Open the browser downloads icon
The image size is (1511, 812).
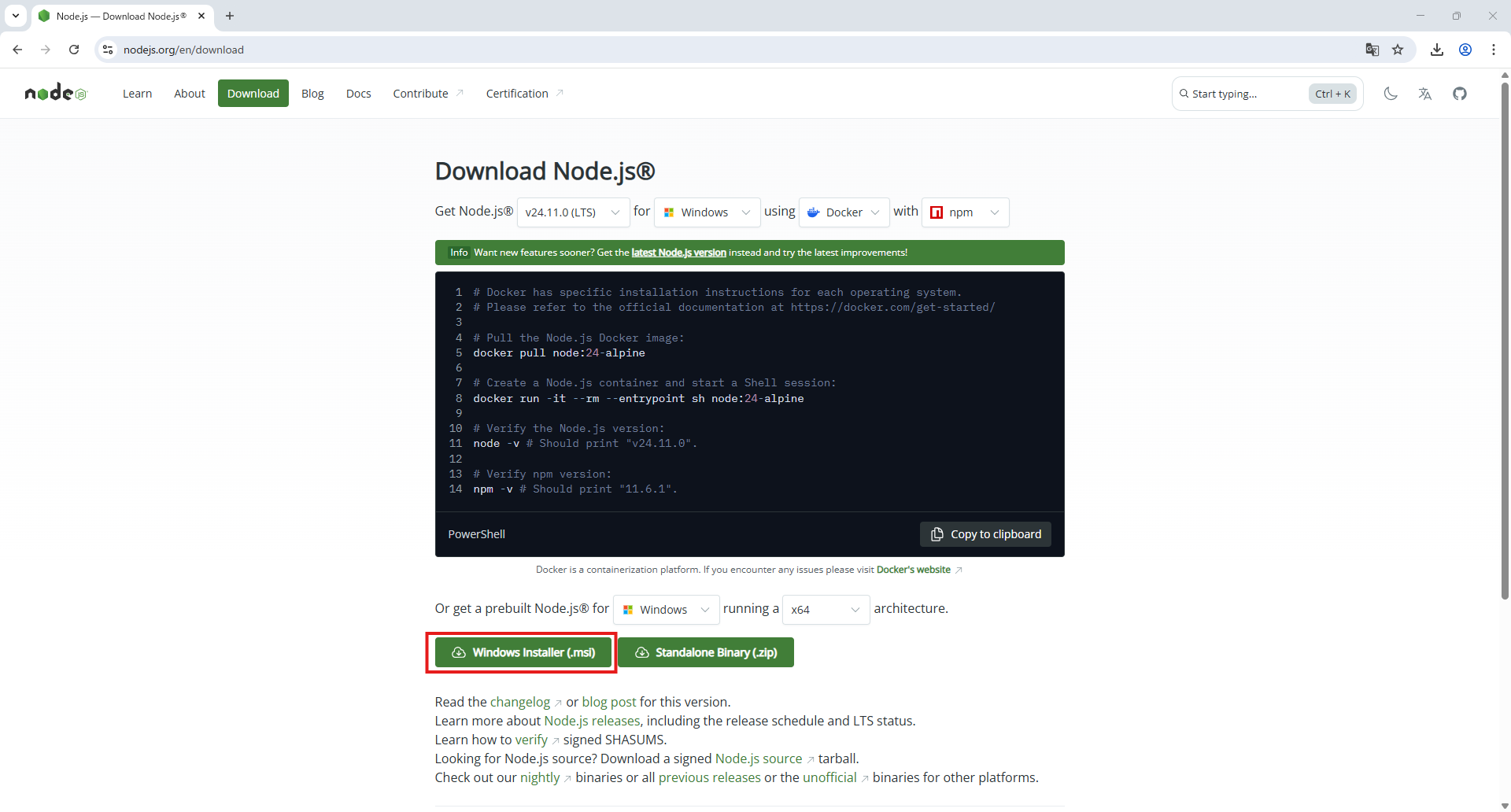coord(1437,49)
